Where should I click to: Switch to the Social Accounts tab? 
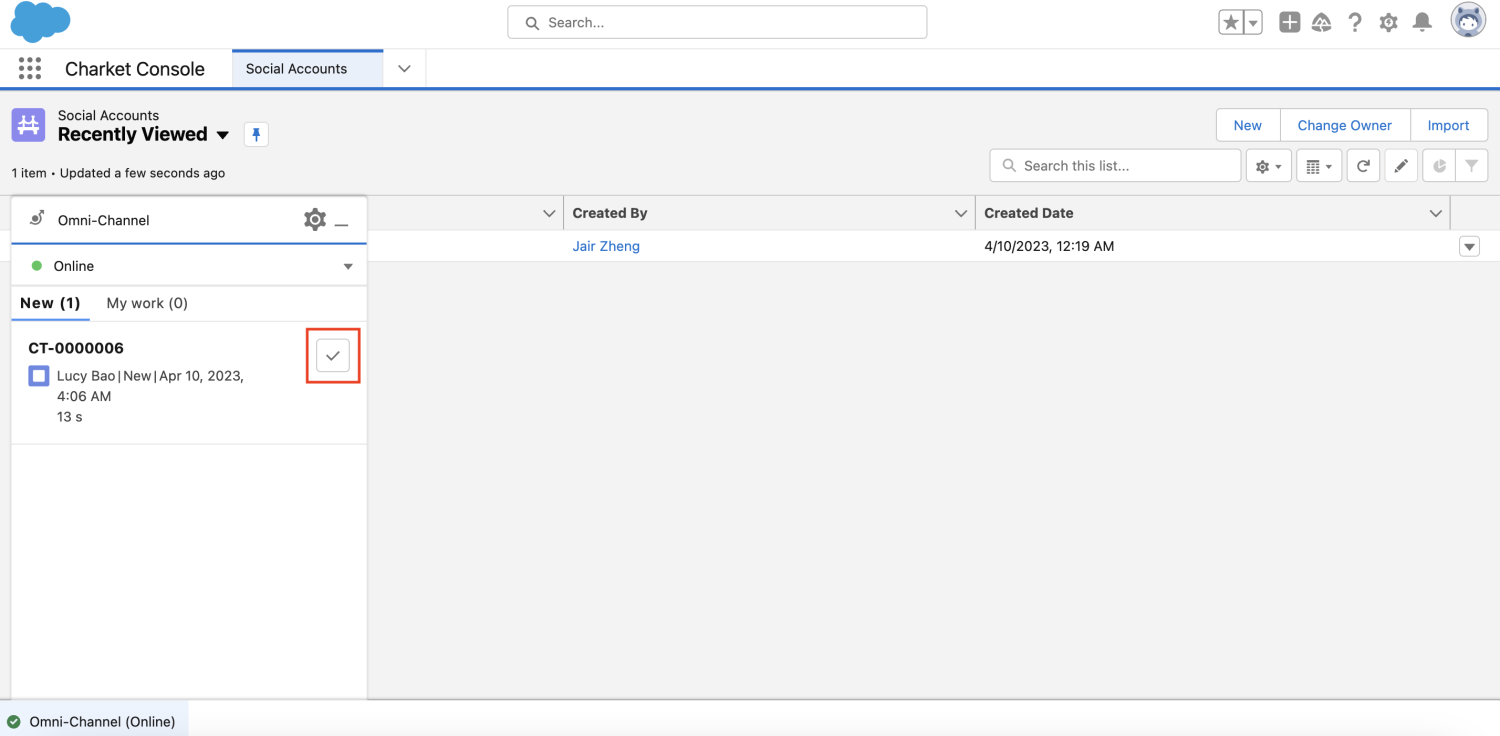point(307,69)
